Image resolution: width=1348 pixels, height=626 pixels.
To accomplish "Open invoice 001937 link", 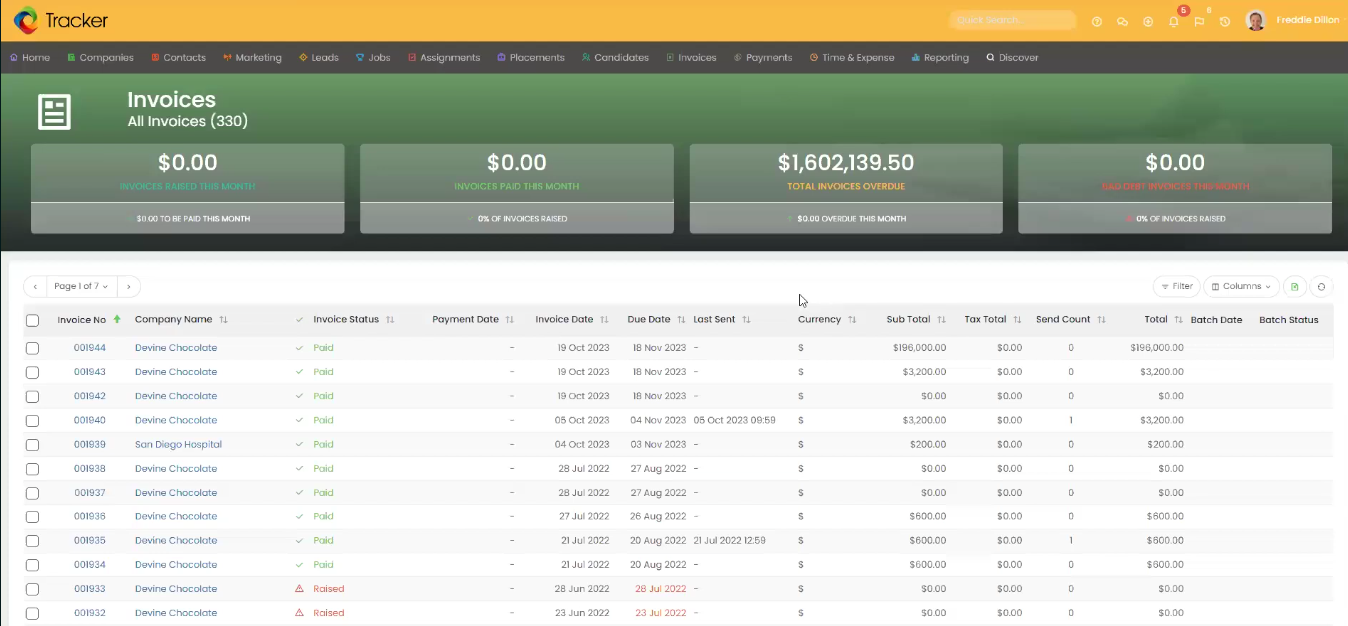I will [x=90, y=493].
